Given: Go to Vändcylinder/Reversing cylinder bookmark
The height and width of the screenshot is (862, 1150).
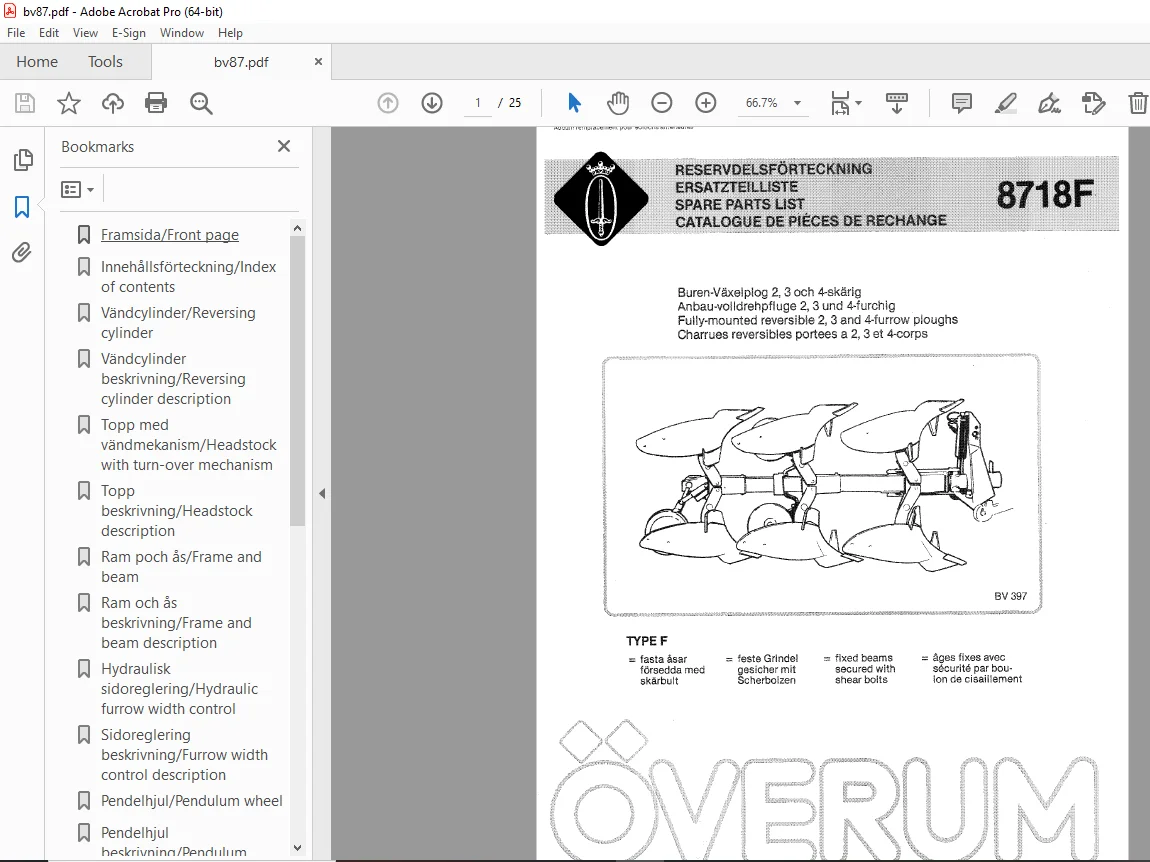Looking at the screenshot, I should coord(178,323).
